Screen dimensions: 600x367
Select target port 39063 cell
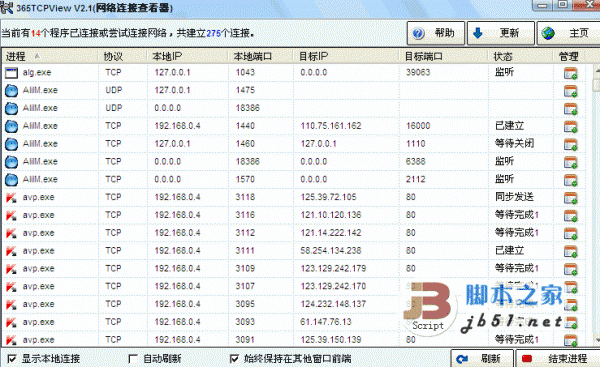tap(418, 72)
